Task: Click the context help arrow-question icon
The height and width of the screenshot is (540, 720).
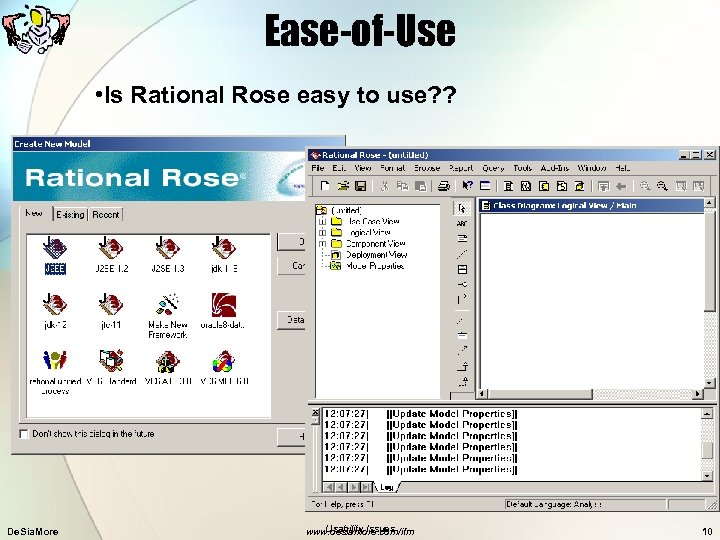Action: (467, 186)
